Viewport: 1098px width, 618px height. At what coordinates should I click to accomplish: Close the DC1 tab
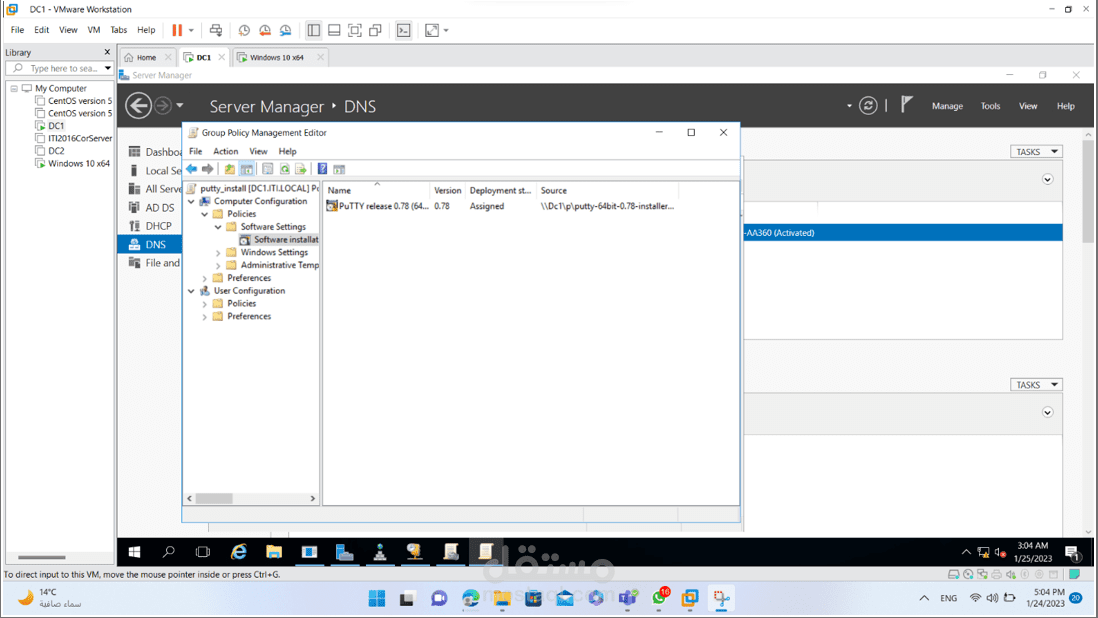click(221, 57)
